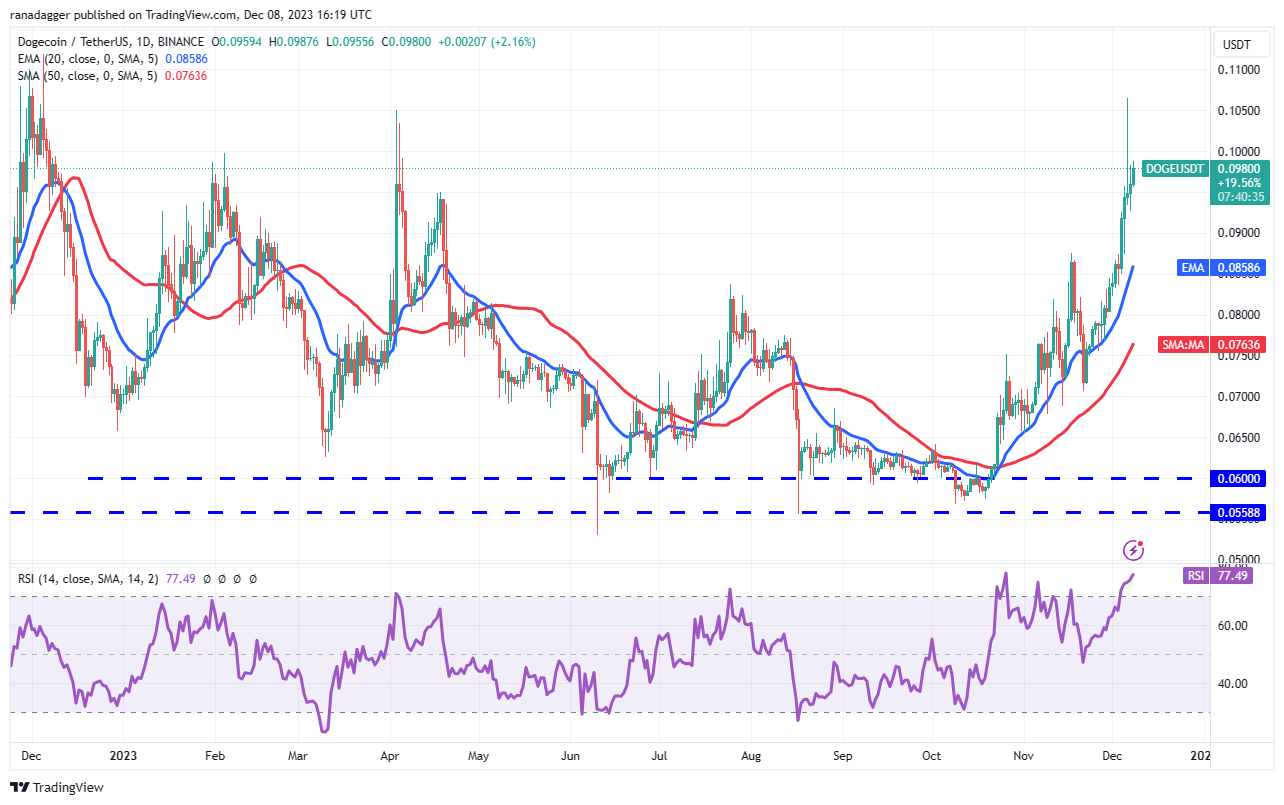Click the SMA (50, close, 0, SMA, 5) legend
The height and width of the screenshot is (805, 1284).
(x=86, y=76)
